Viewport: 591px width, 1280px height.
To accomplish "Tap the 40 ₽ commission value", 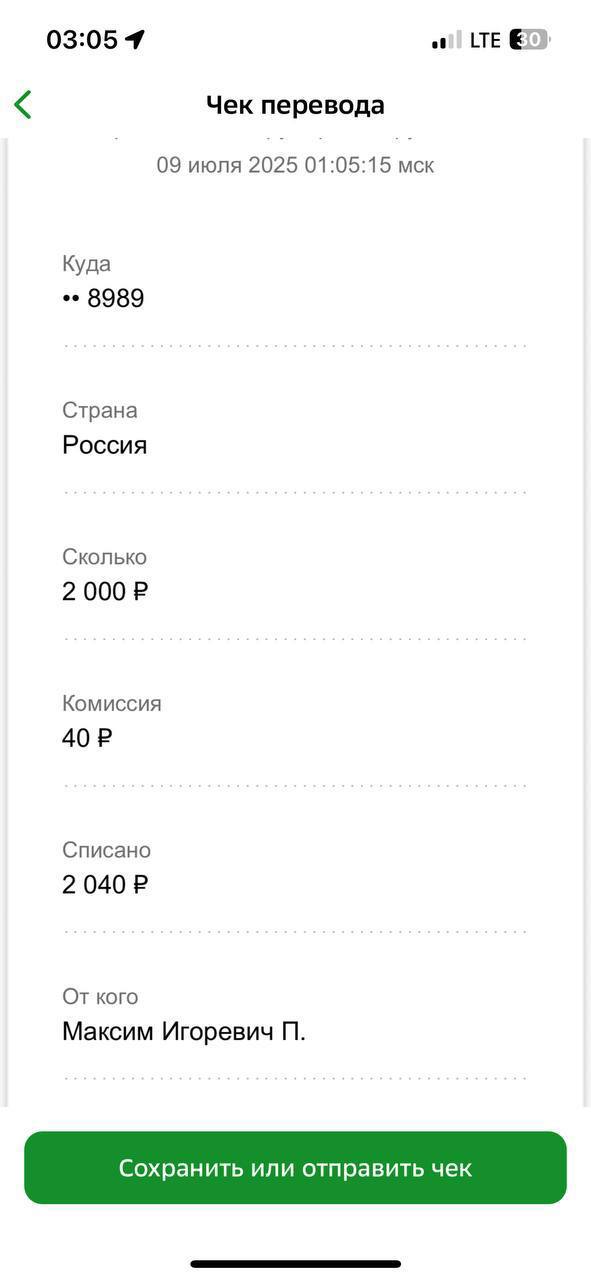I will coord(87,738).
